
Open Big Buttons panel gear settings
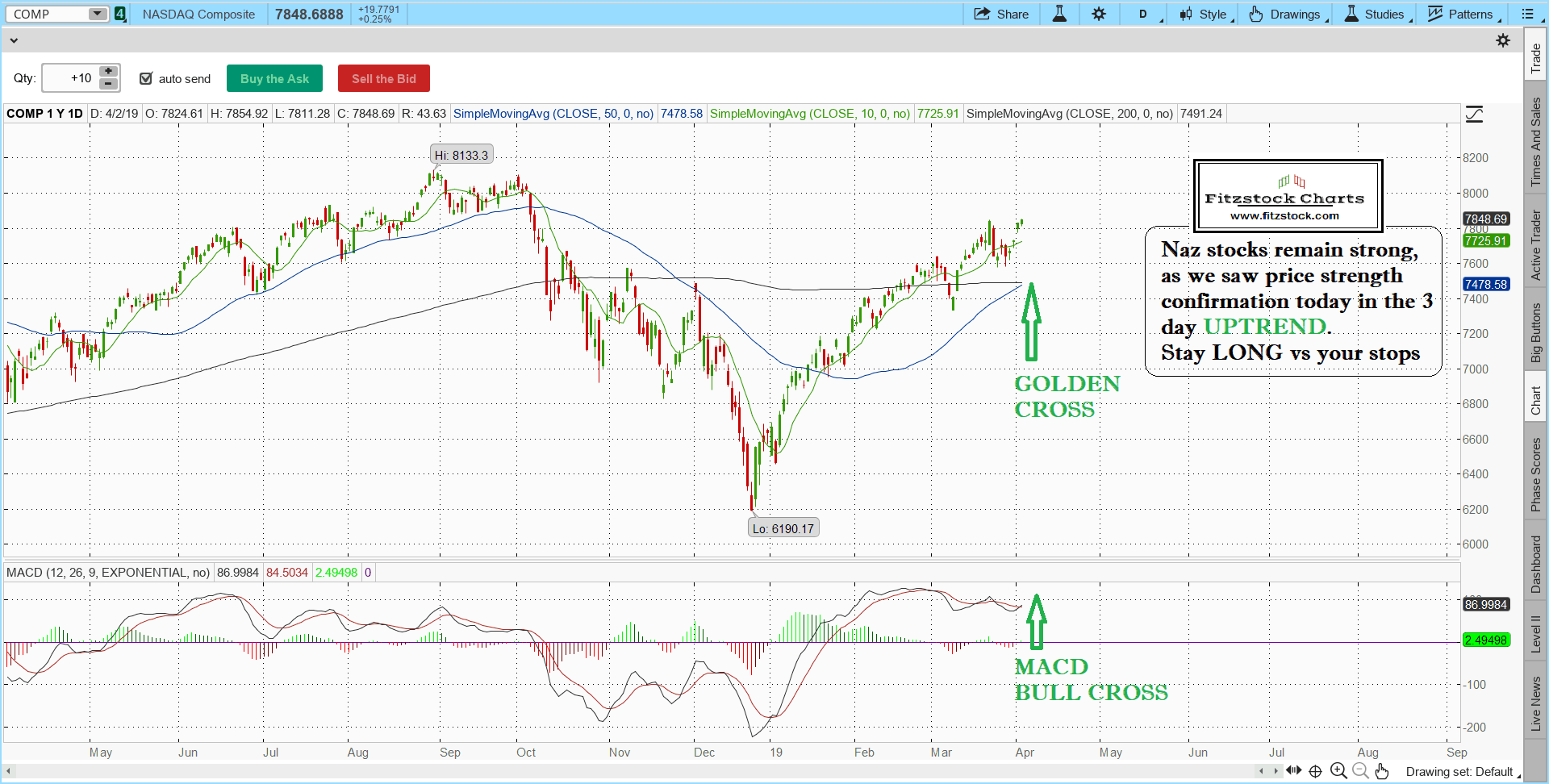pos(1503,40)
